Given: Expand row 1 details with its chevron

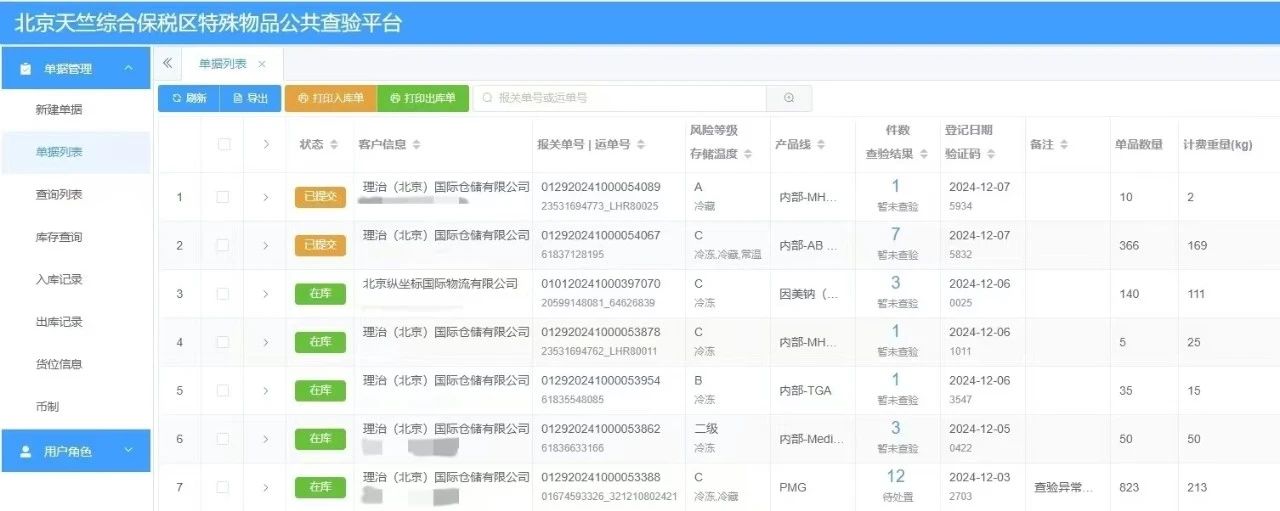Looking at the screenshot, I should (x=266, y=197).
